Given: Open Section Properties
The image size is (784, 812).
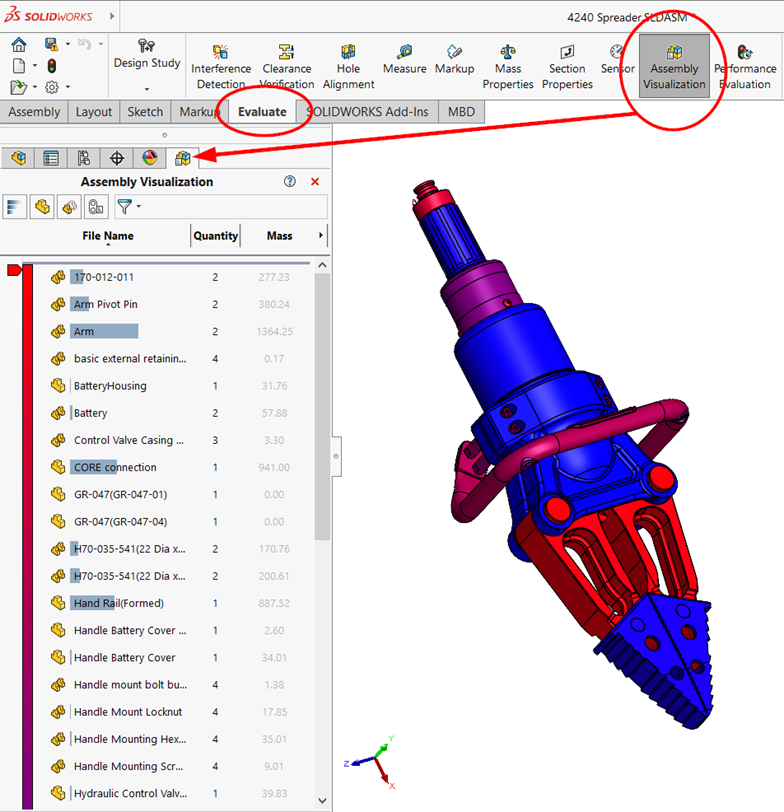Looking at the screenshot, I should 567,67.
